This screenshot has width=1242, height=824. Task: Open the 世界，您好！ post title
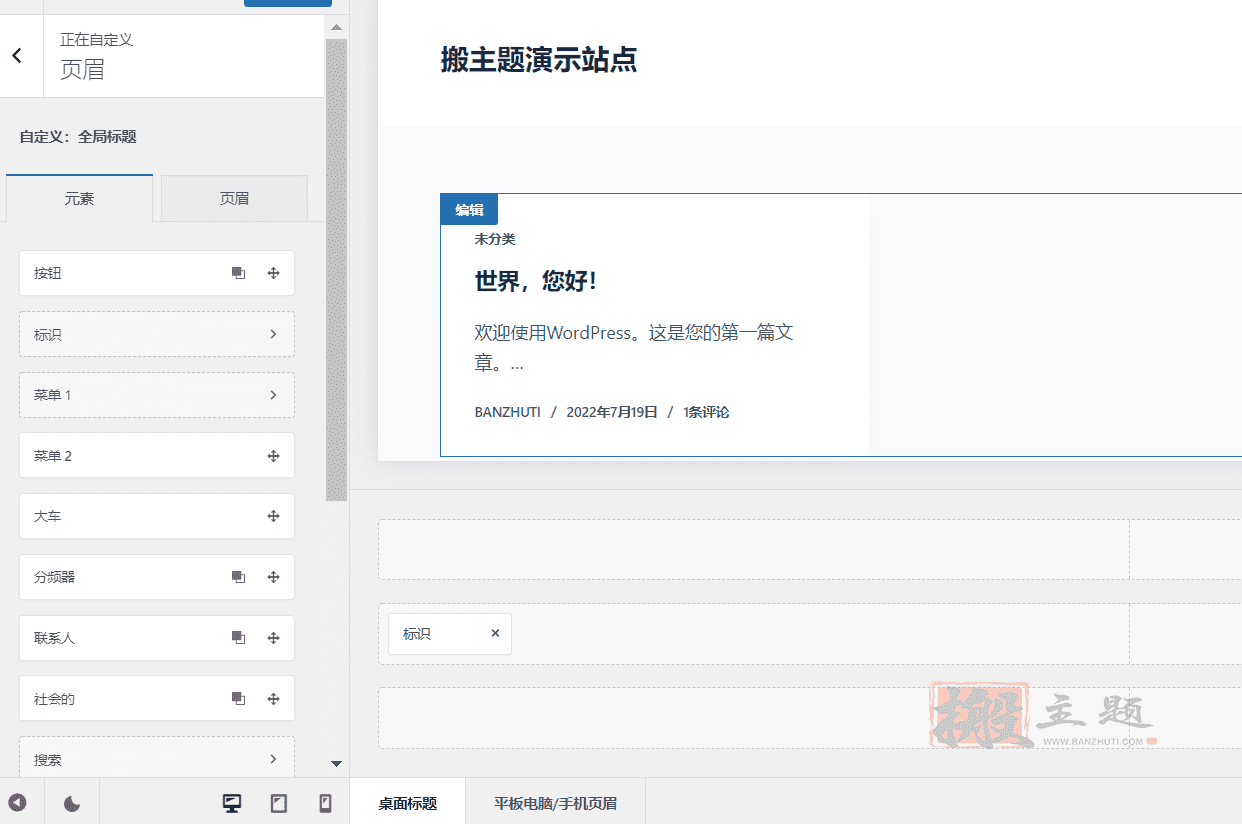point(536,281)
